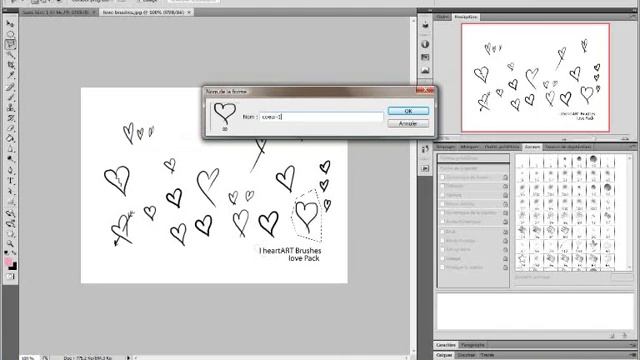Click pink foreground color swatch
640x360 pixels.
8,262
